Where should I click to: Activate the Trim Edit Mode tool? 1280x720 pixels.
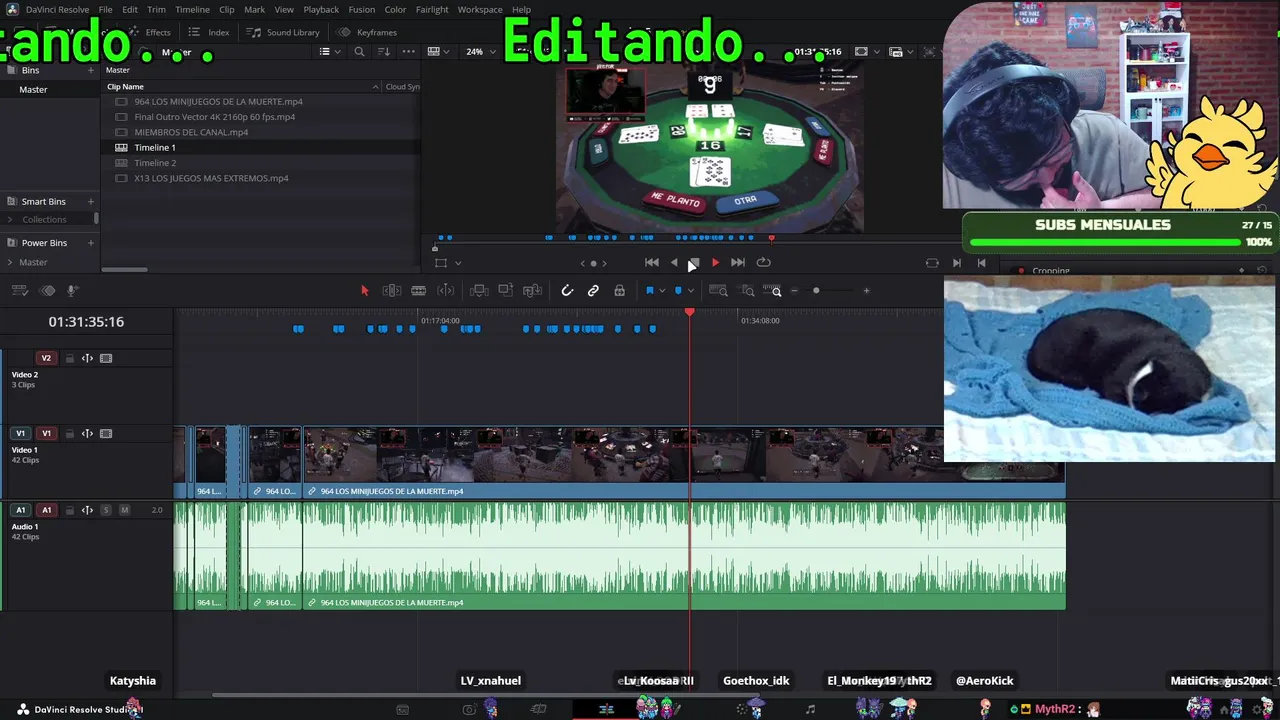[x=392, y=291]
